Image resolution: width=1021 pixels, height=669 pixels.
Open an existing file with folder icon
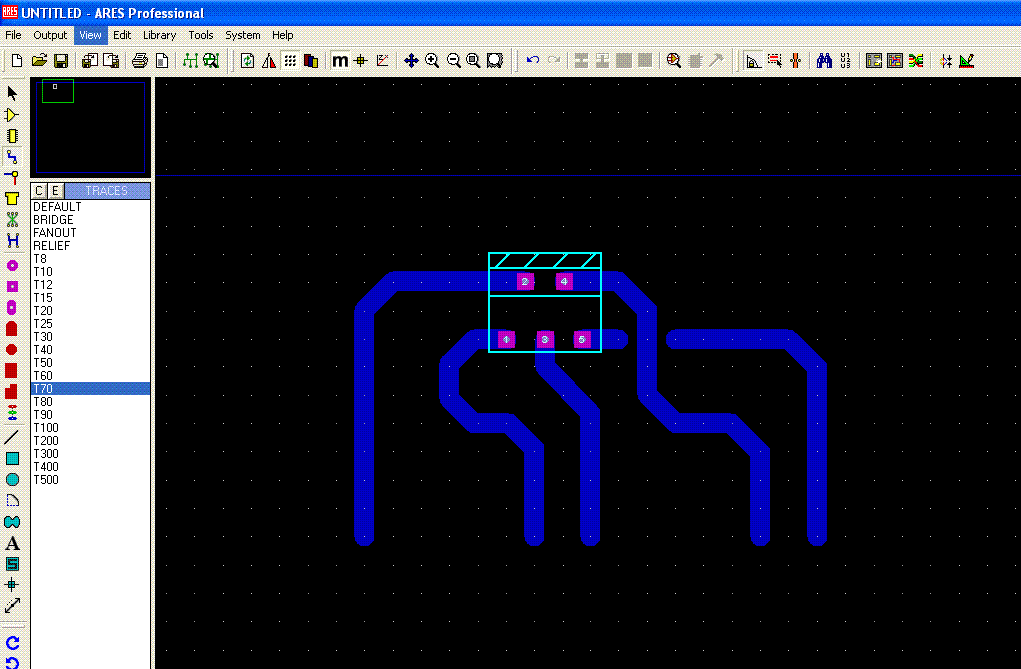[x=38, y=61]
